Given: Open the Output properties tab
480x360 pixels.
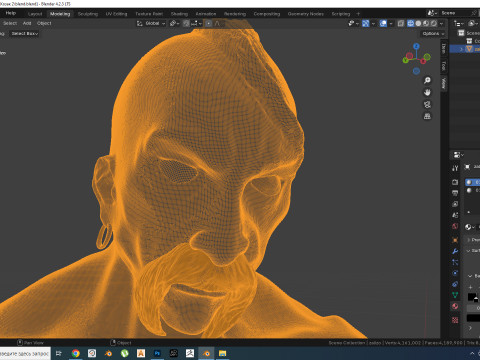Looking at the screenshot, I should coord(455,193).
